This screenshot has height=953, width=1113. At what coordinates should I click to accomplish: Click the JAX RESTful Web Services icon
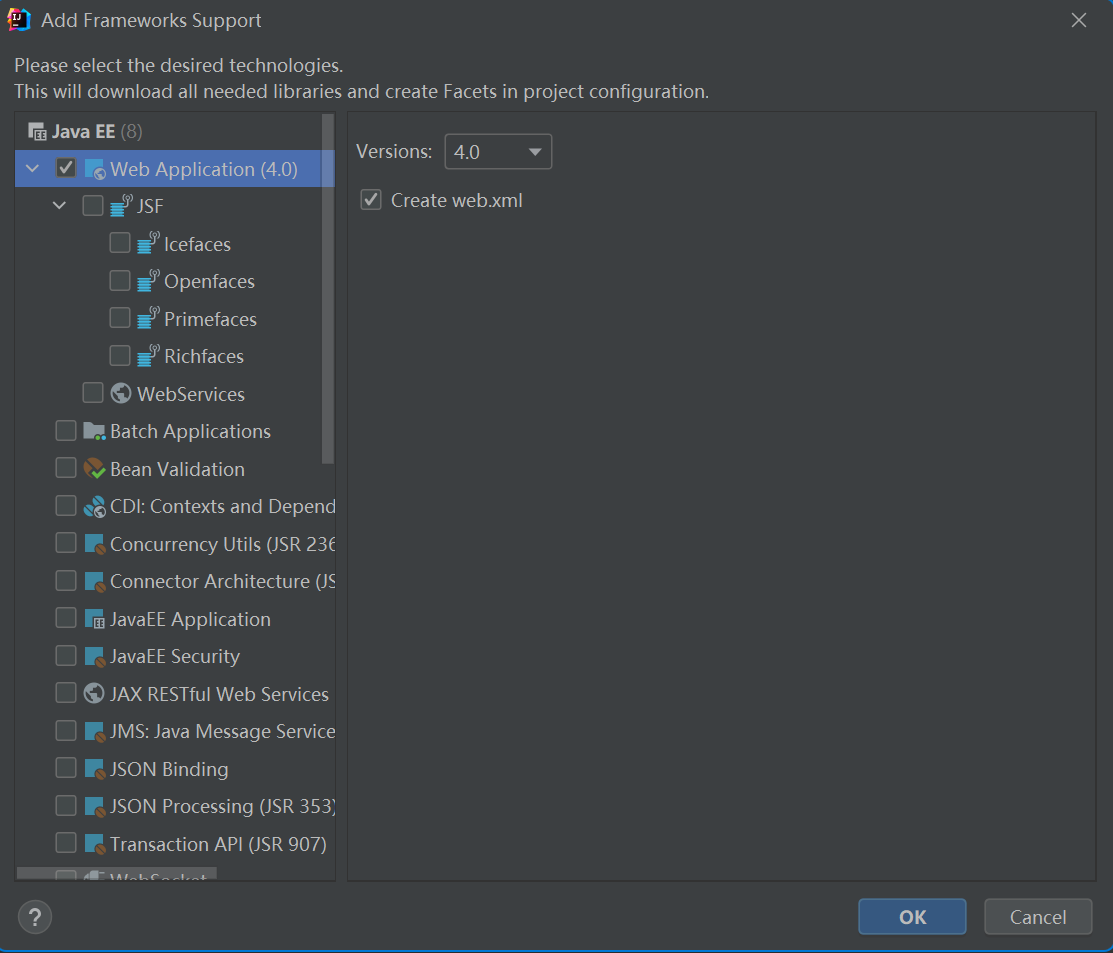[94, 693]
